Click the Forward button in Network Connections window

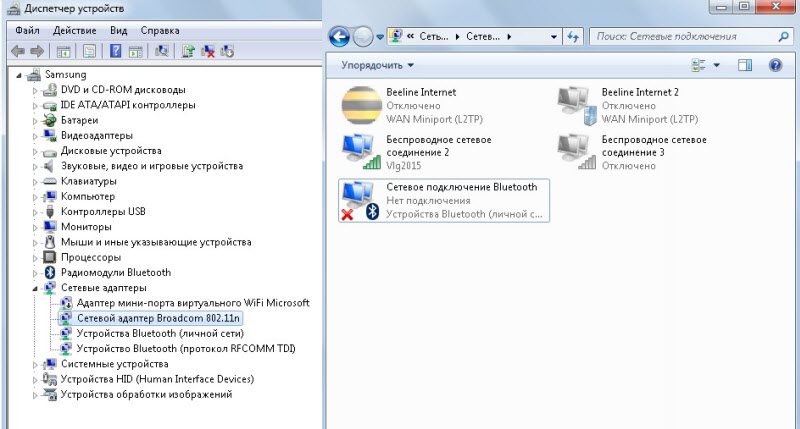(363, 37)
